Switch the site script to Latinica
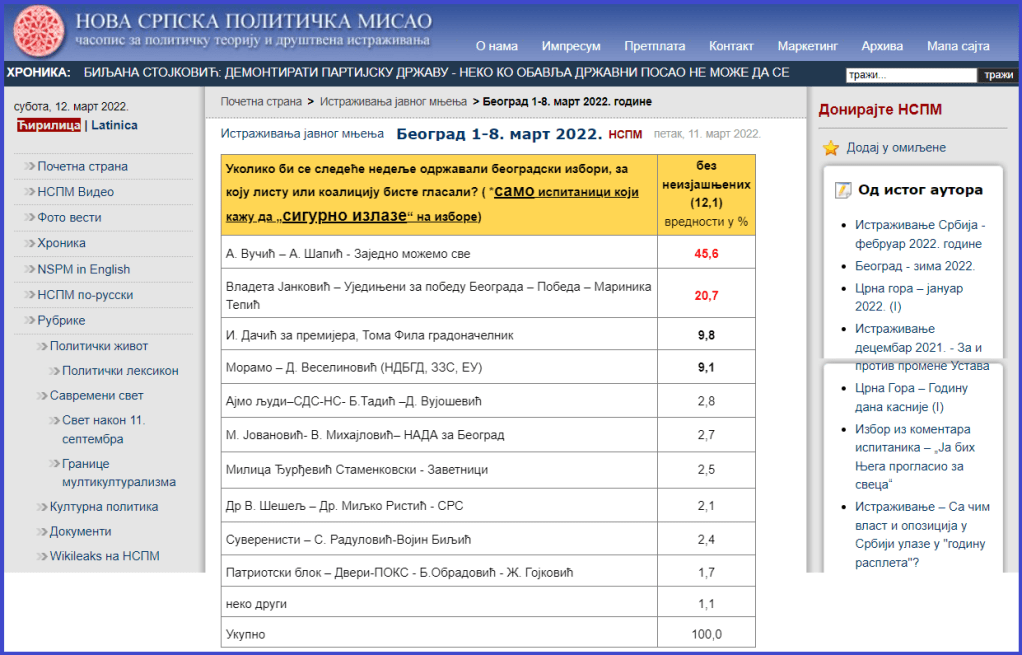The height and width of the screenshot is (655, 1022). point(114,125)
